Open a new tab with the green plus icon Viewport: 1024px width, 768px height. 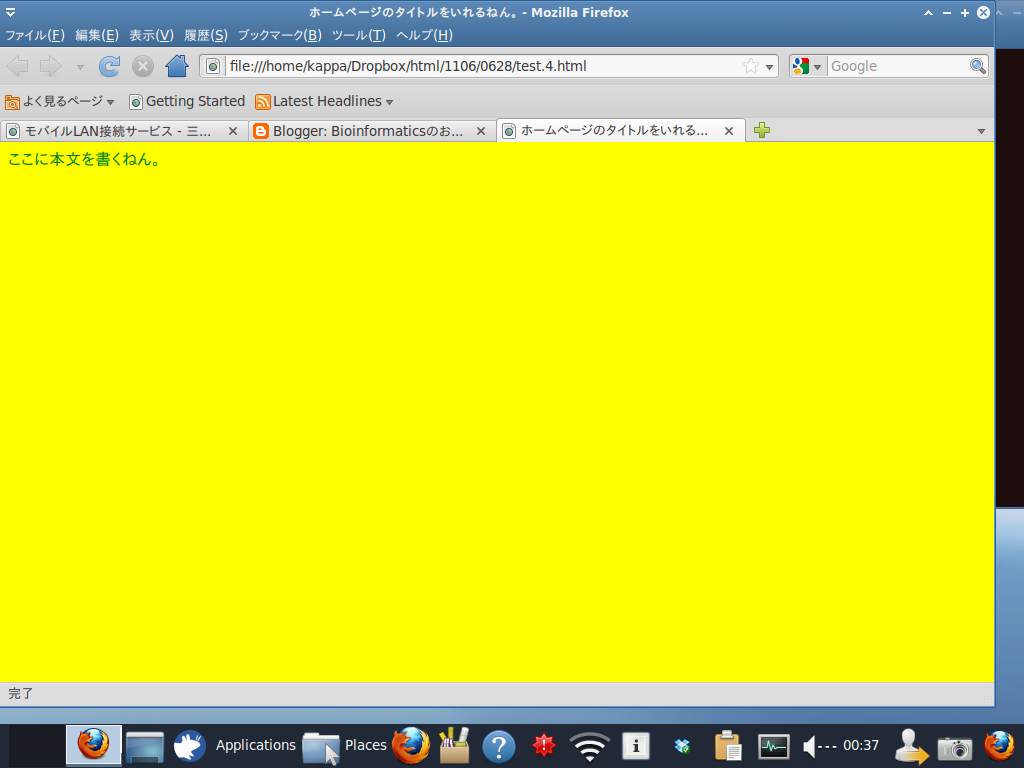(761, 130)
